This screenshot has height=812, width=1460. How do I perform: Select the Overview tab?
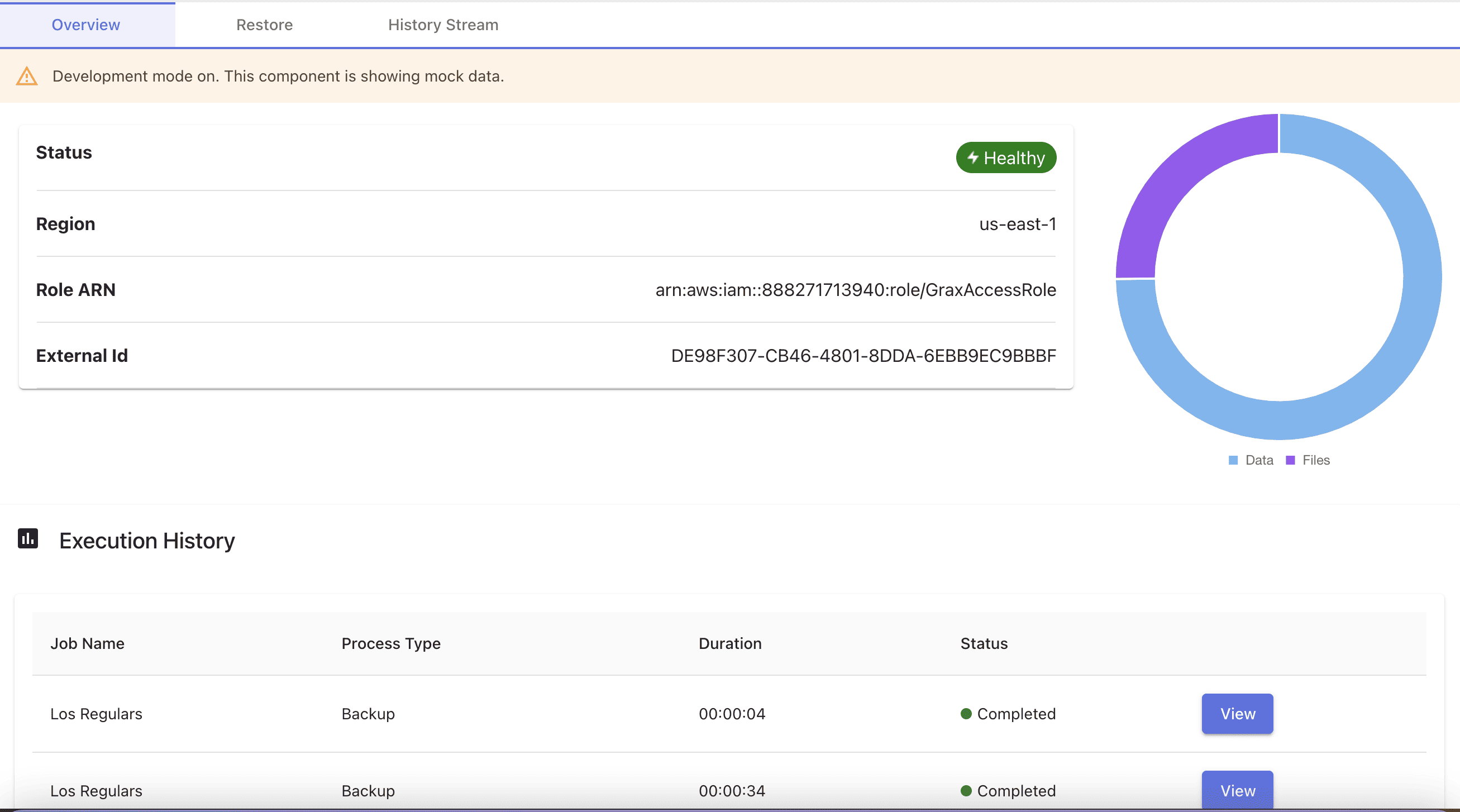point(85,25)
